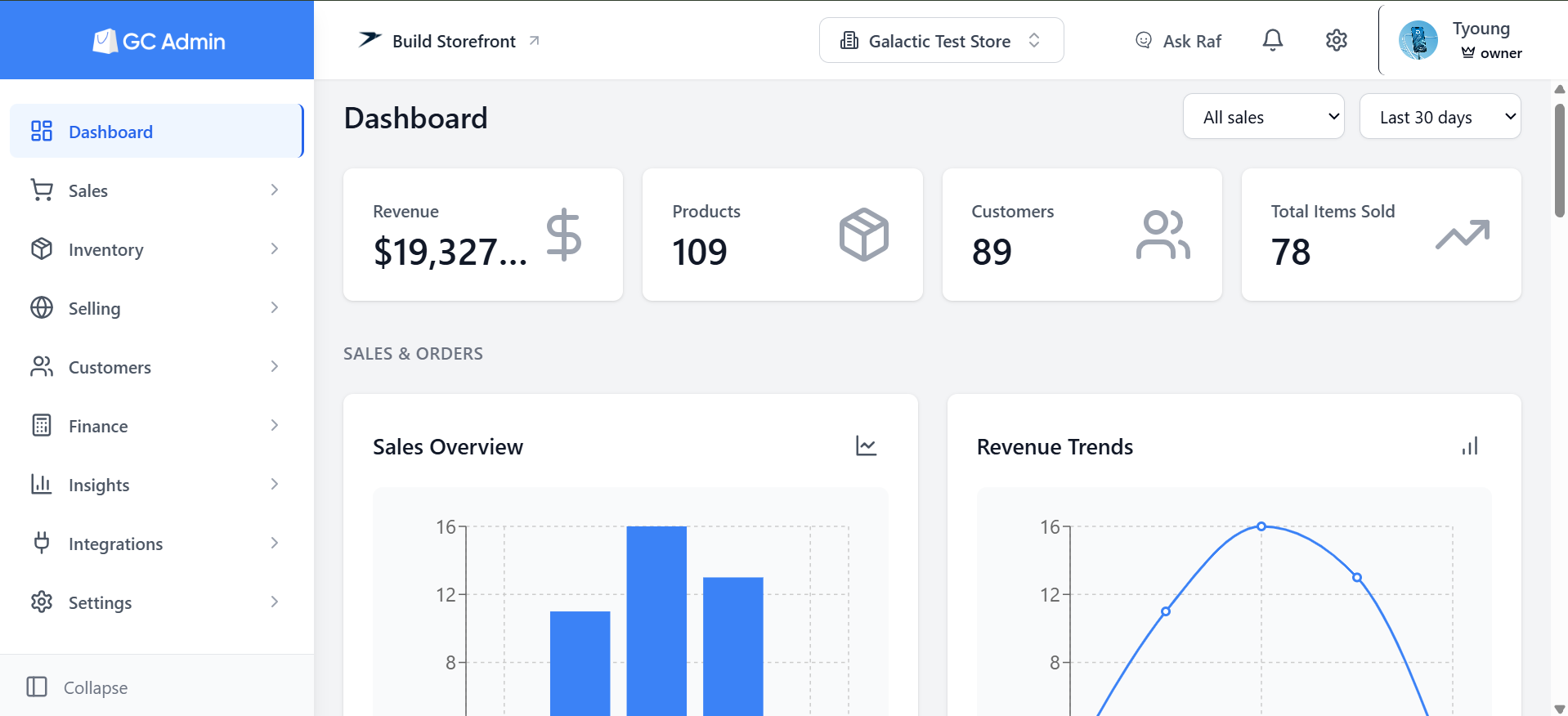The width and height of the screenshot is (1568, 716).
Task: Click the Build Storefront arrow logo icon
Action: click(x=370, y=39)
